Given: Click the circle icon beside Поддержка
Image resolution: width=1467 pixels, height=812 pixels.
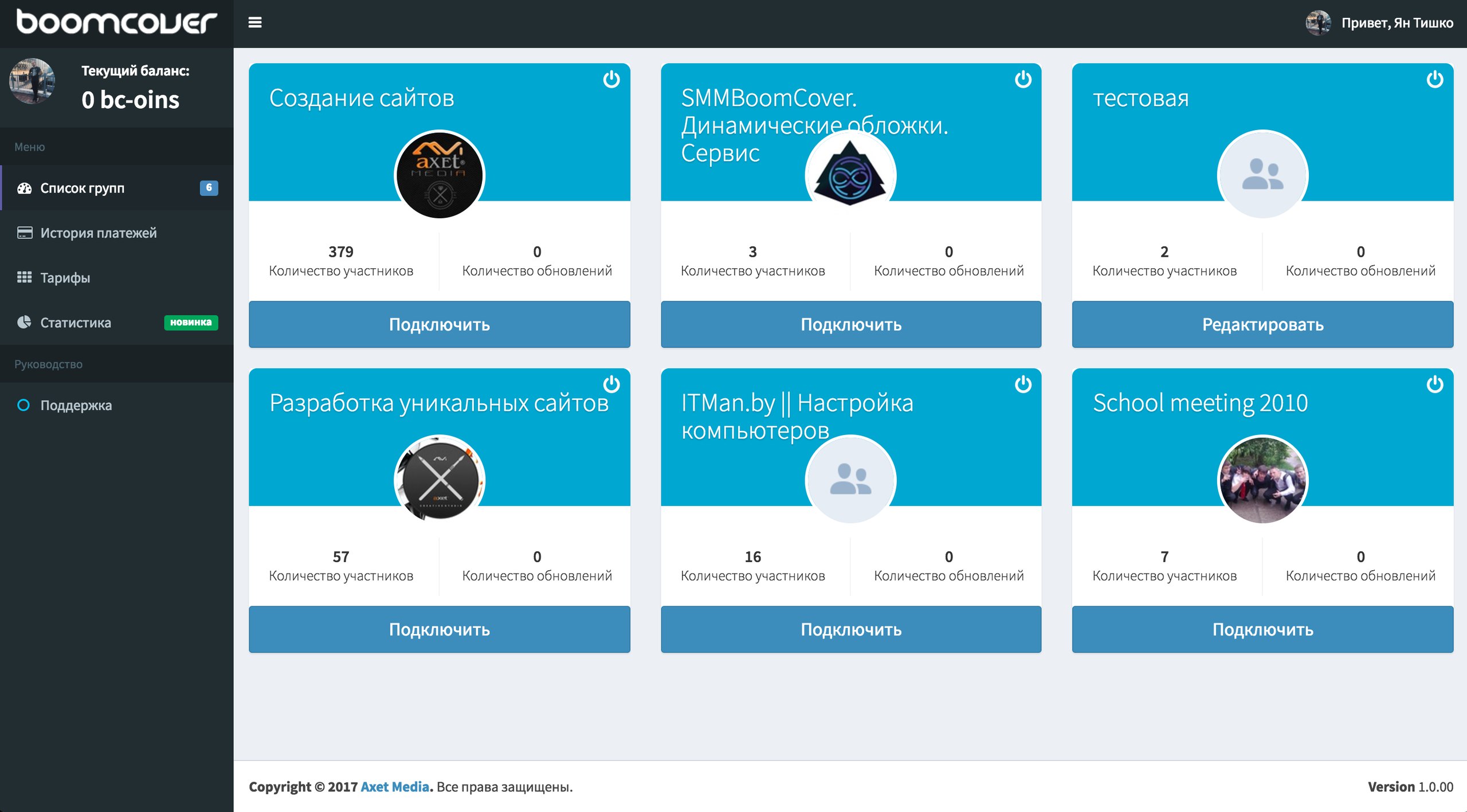Looking at the screenshot, I should click(23, 405).
